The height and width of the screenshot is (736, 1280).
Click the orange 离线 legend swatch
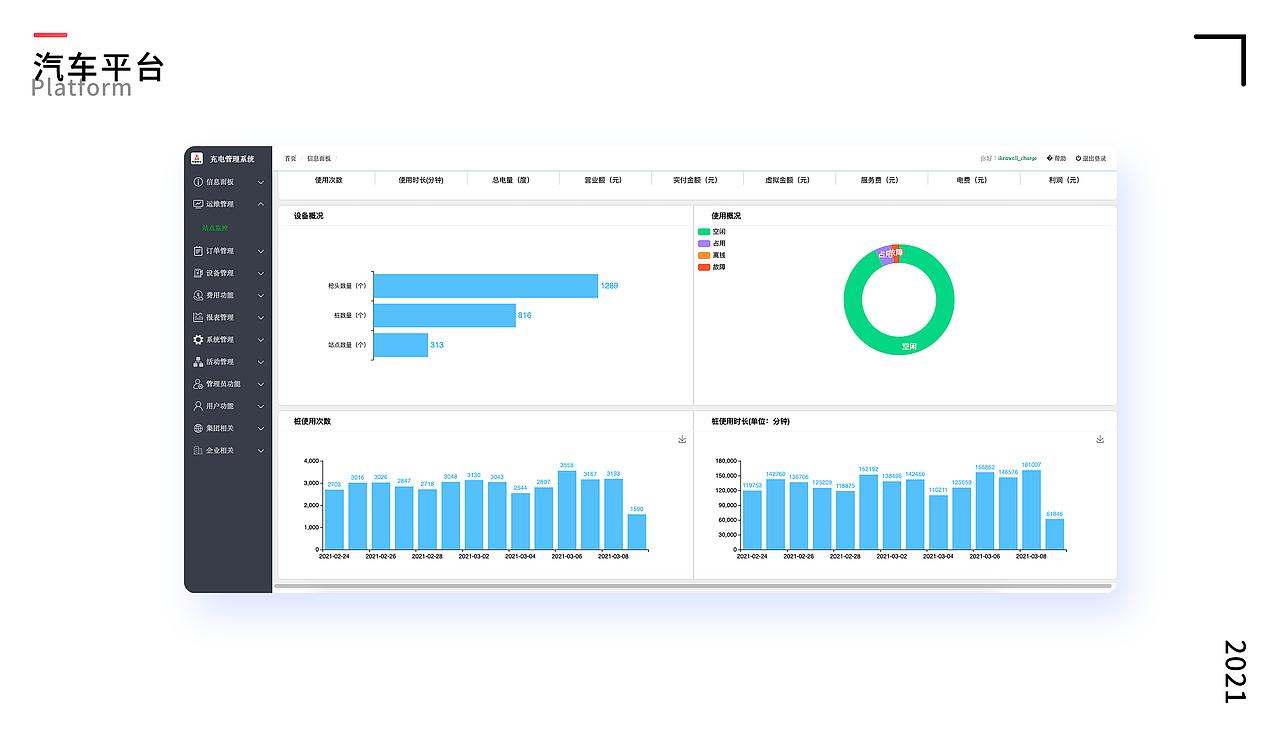point(704,255)
